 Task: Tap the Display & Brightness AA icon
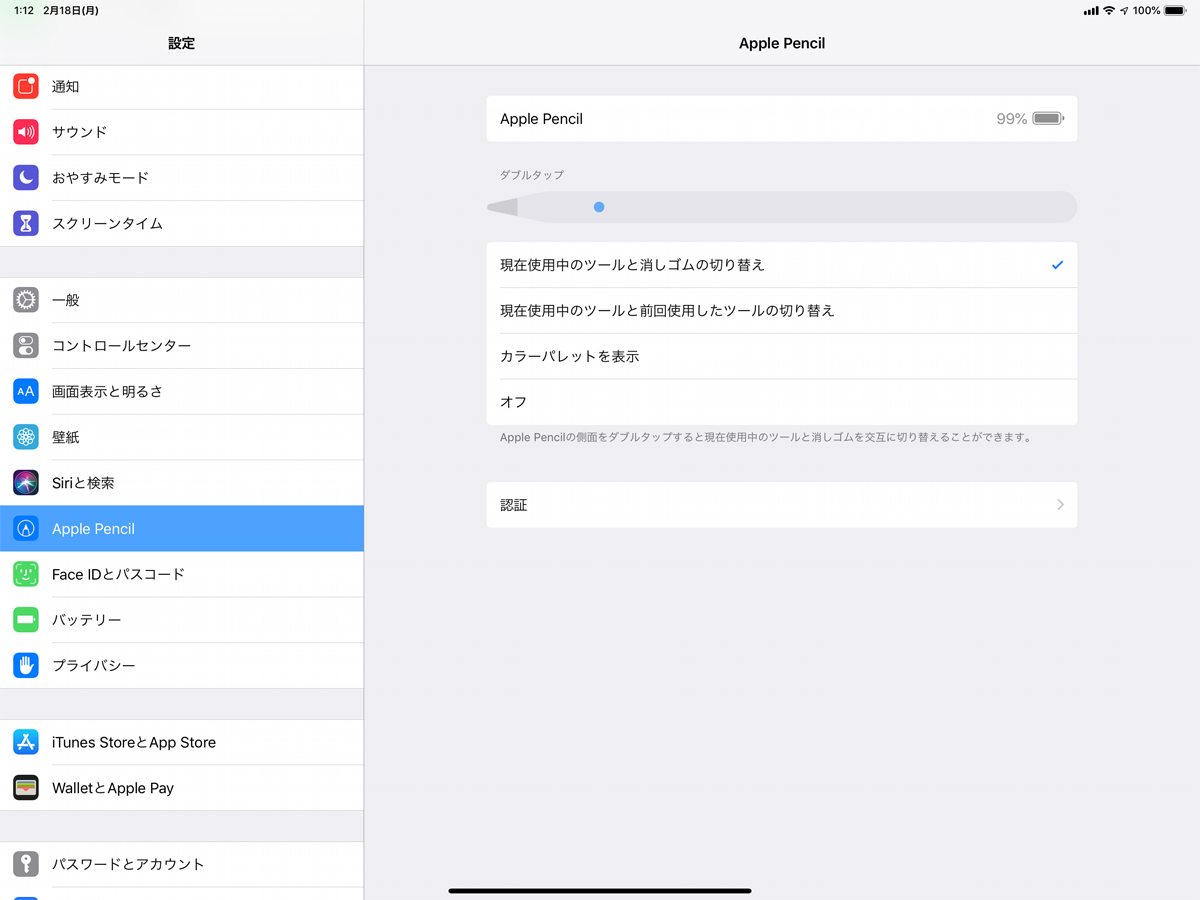(26, 391)
